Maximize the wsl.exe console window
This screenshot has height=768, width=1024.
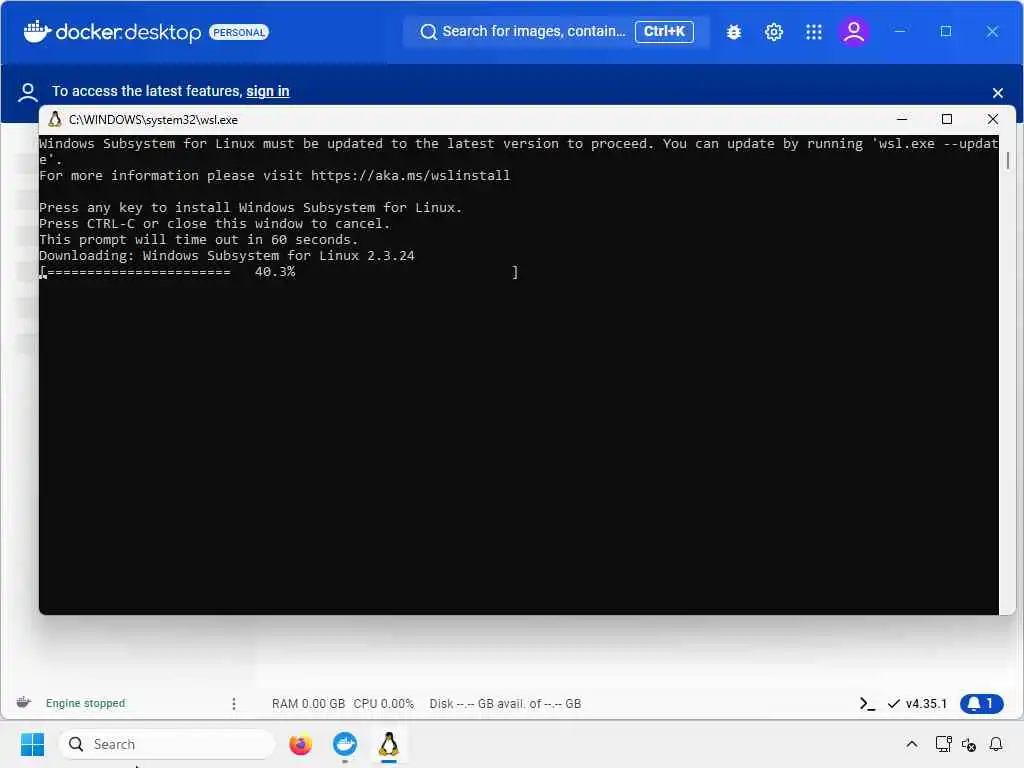(947, 119)
